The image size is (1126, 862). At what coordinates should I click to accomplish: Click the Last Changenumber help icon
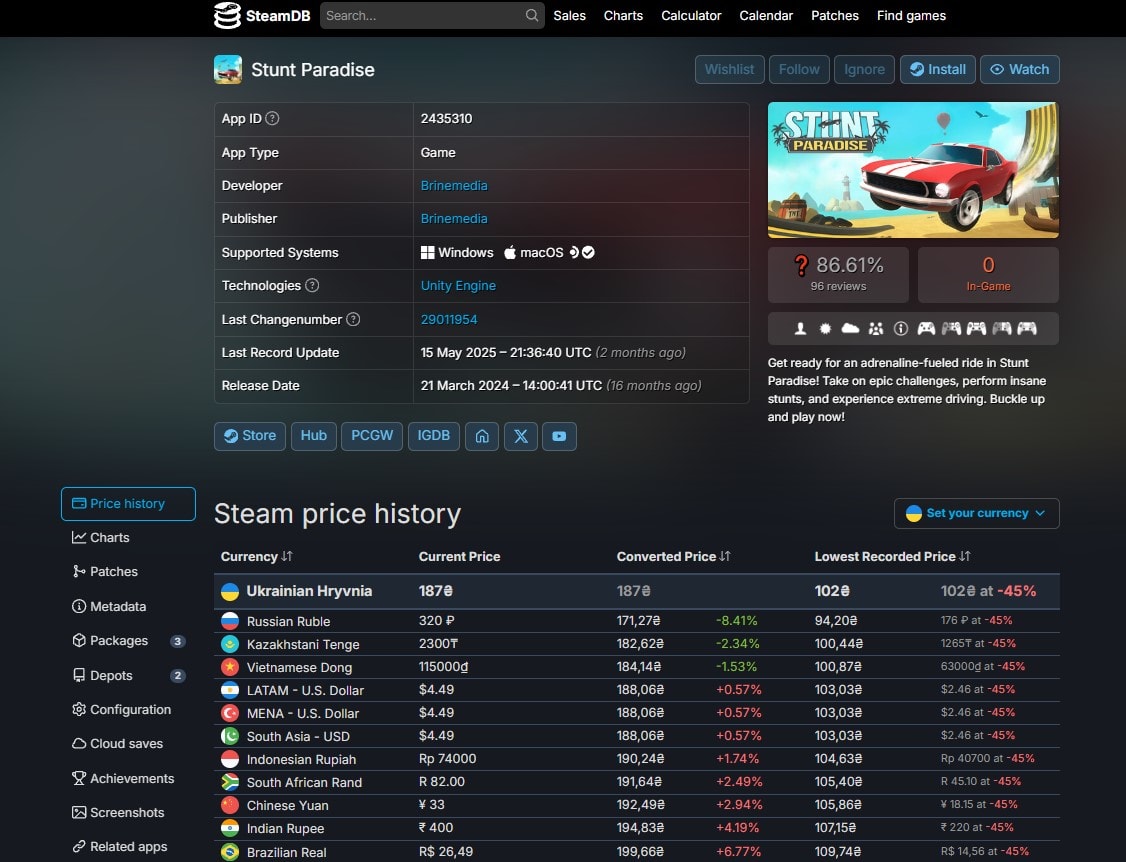tap(353, 319)
